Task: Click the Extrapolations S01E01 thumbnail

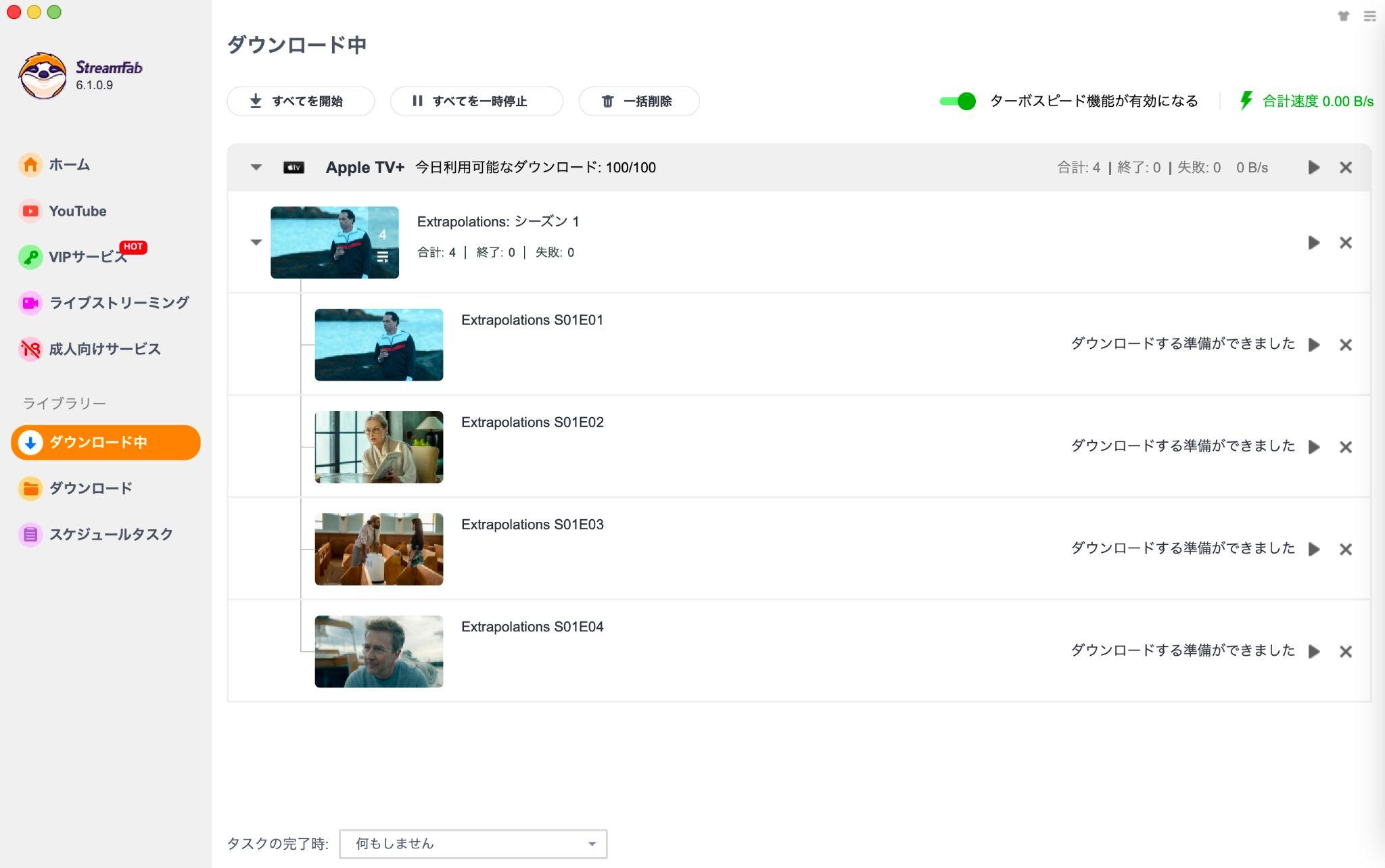Action: click(379, 345)
